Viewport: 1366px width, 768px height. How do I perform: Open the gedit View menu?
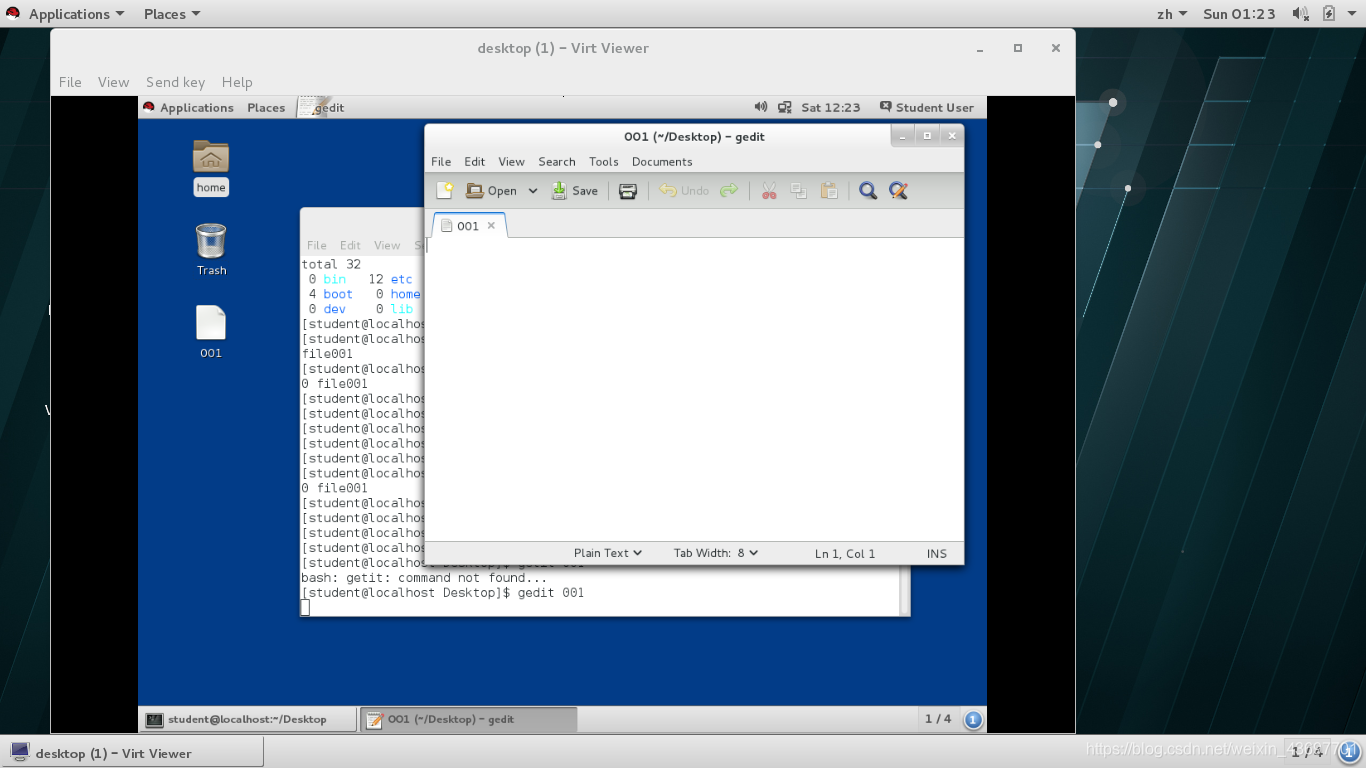[511, 161]
